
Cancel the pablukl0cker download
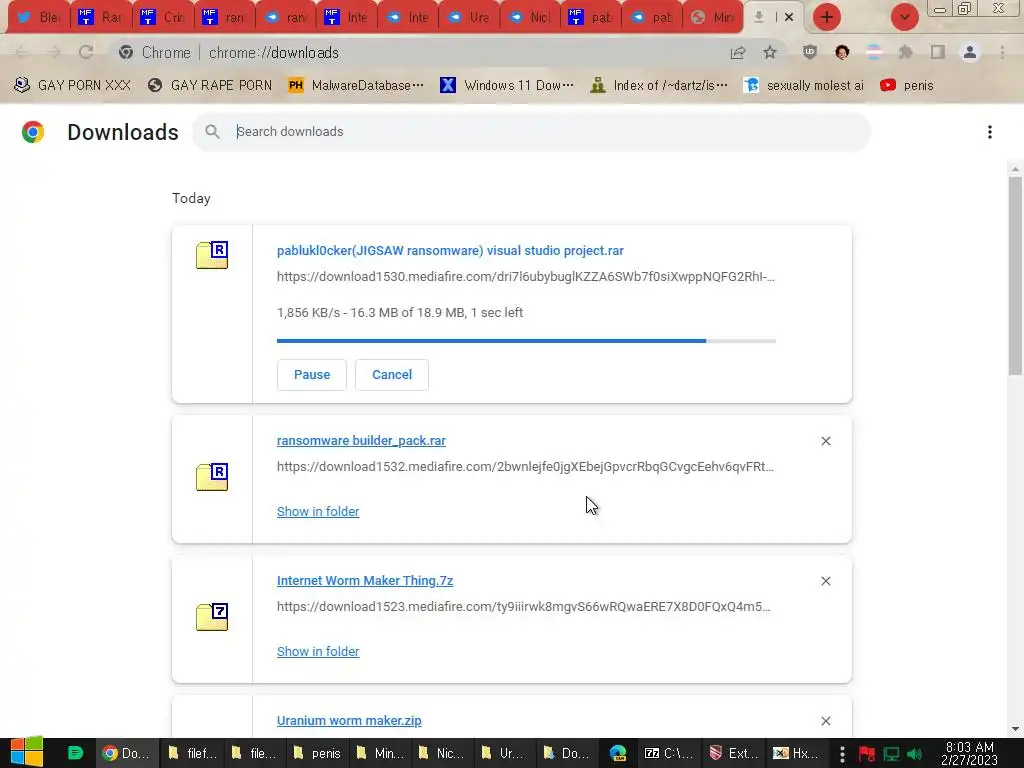392,375
